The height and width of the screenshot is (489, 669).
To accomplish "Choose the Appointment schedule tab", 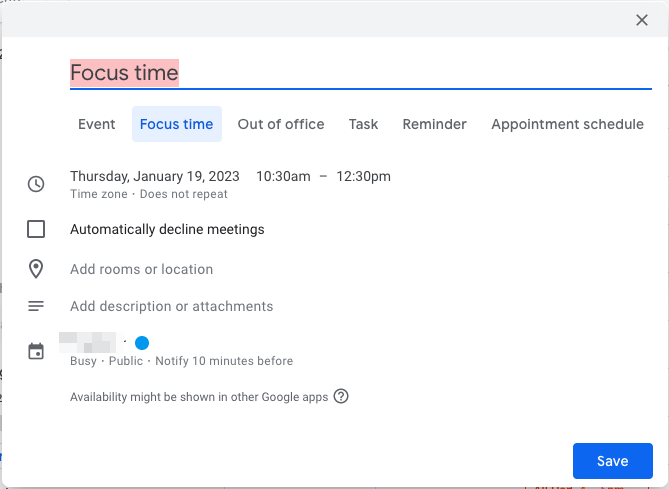I will (x=567, y=124).
